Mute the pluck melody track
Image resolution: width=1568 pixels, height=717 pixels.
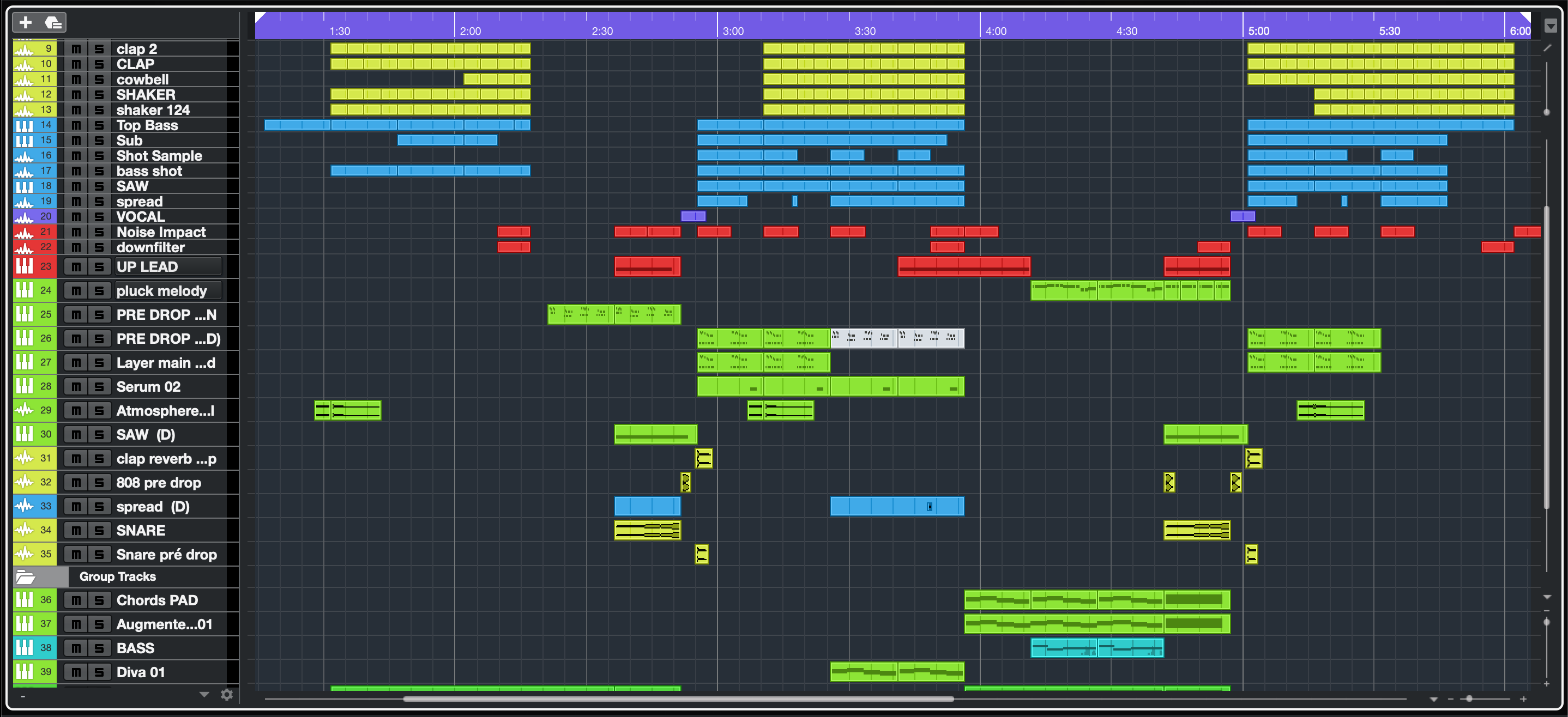[x=76, y=290]
